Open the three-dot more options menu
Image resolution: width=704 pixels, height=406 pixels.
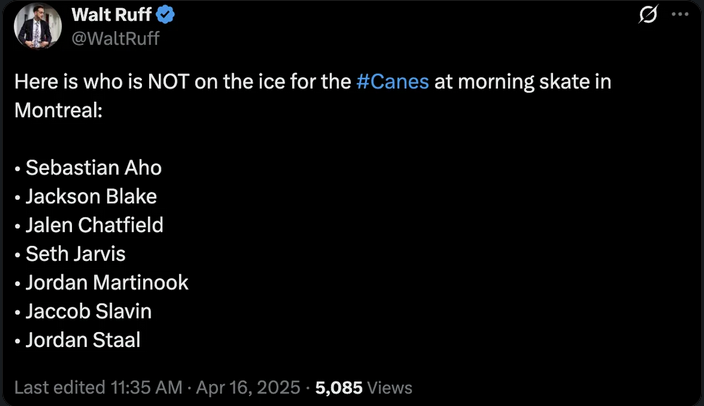point(680,15)
